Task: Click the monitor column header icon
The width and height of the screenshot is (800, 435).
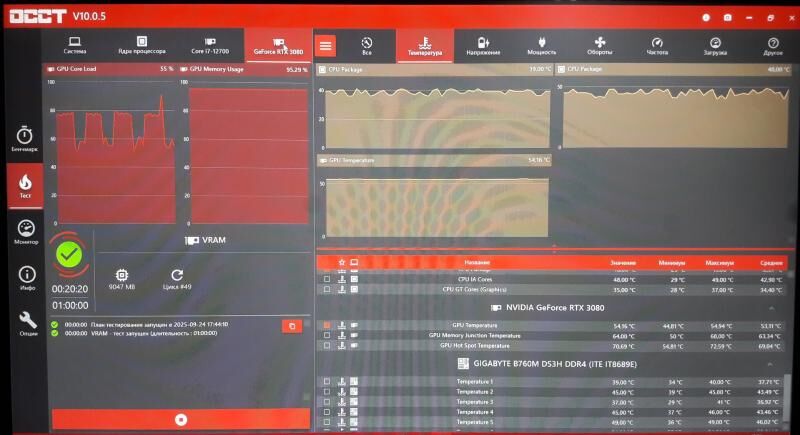Action: click(x=354, y=262)
